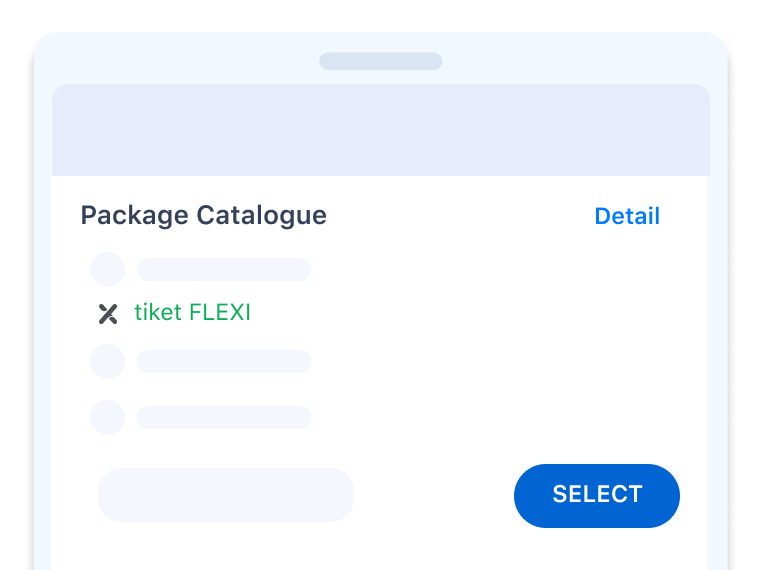Viewport: 760px width, 570px height.
Task: Click the placeholder circle above tiket FLEXI
Action: coord(108,269)
